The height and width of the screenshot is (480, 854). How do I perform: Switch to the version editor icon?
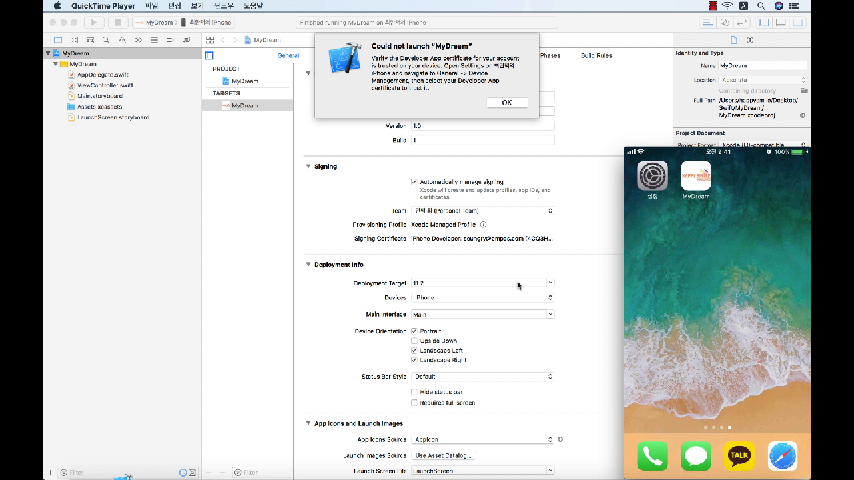click(x=741, y=22)
